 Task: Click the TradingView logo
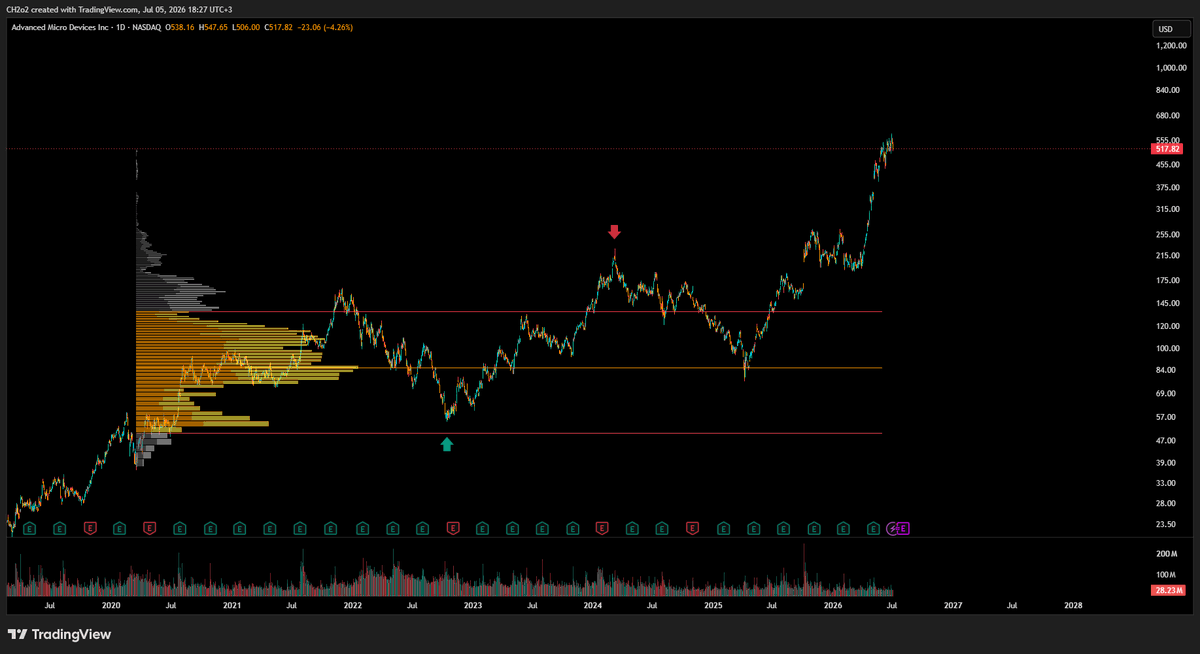point(59,634)
